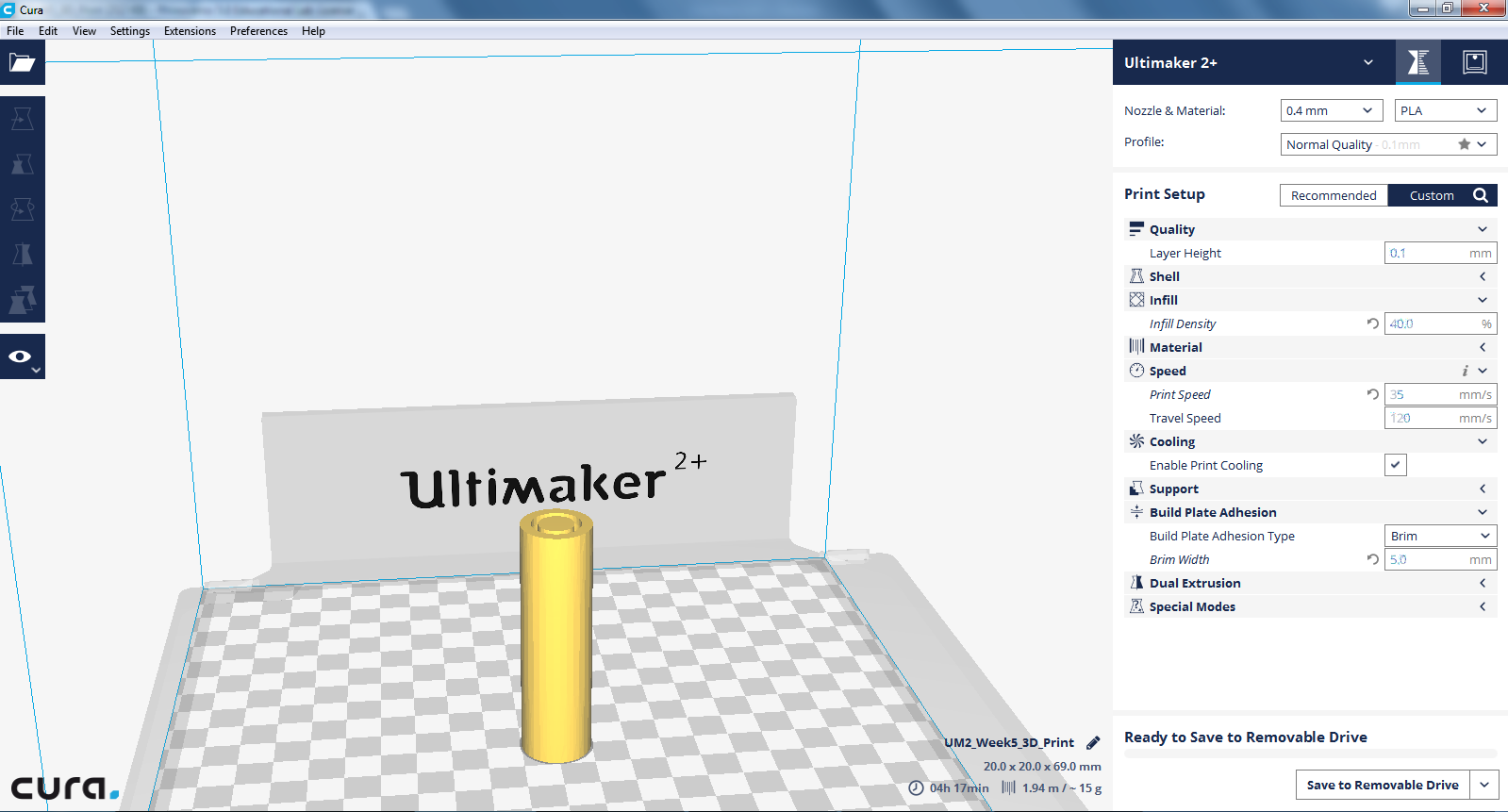Viewport: 1508px width, 812px height.
Task: Switch to Recommended print setup
Action: point(1334,195)
